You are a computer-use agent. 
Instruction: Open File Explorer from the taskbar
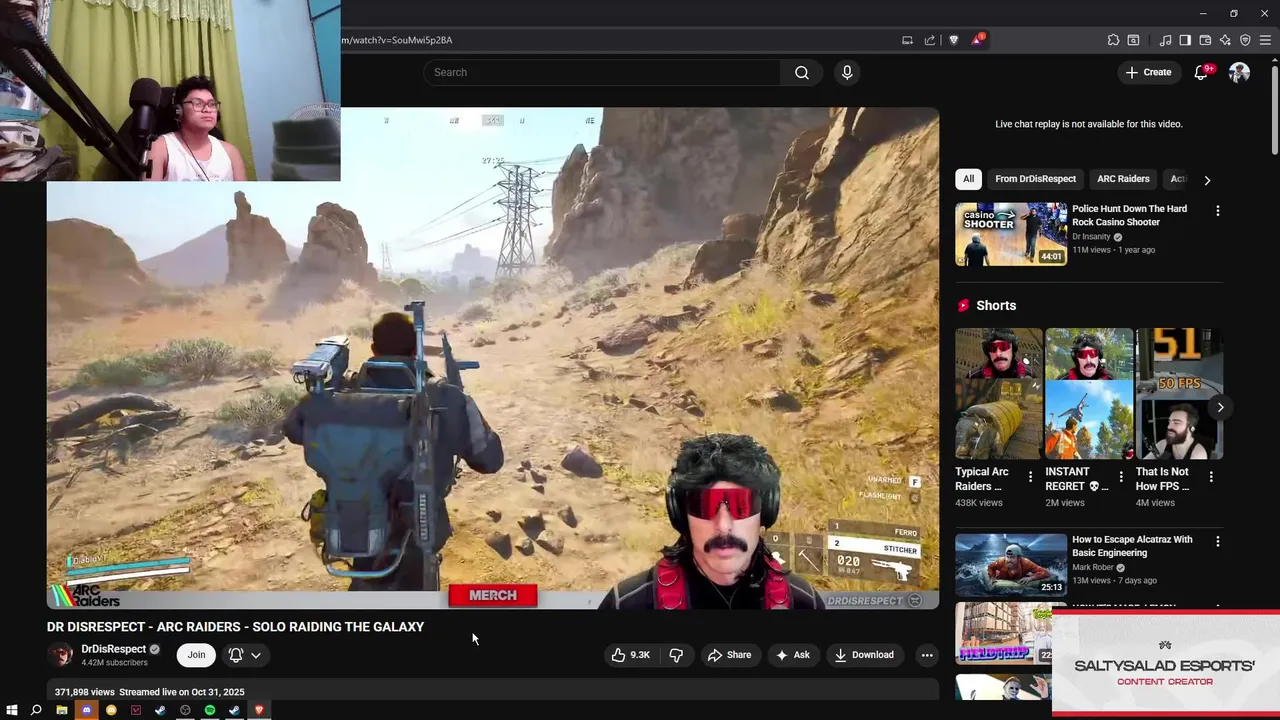point(61,710)
